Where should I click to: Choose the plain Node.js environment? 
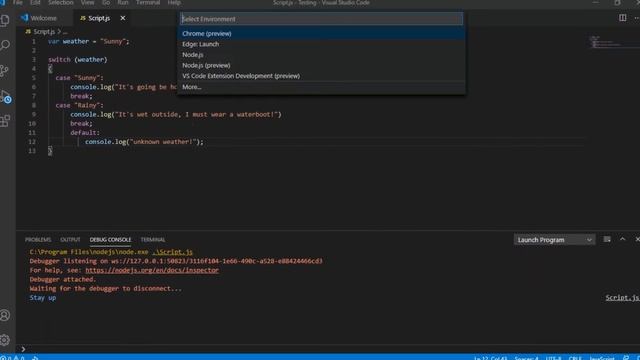pyautogui.click(x=321, y=55)
